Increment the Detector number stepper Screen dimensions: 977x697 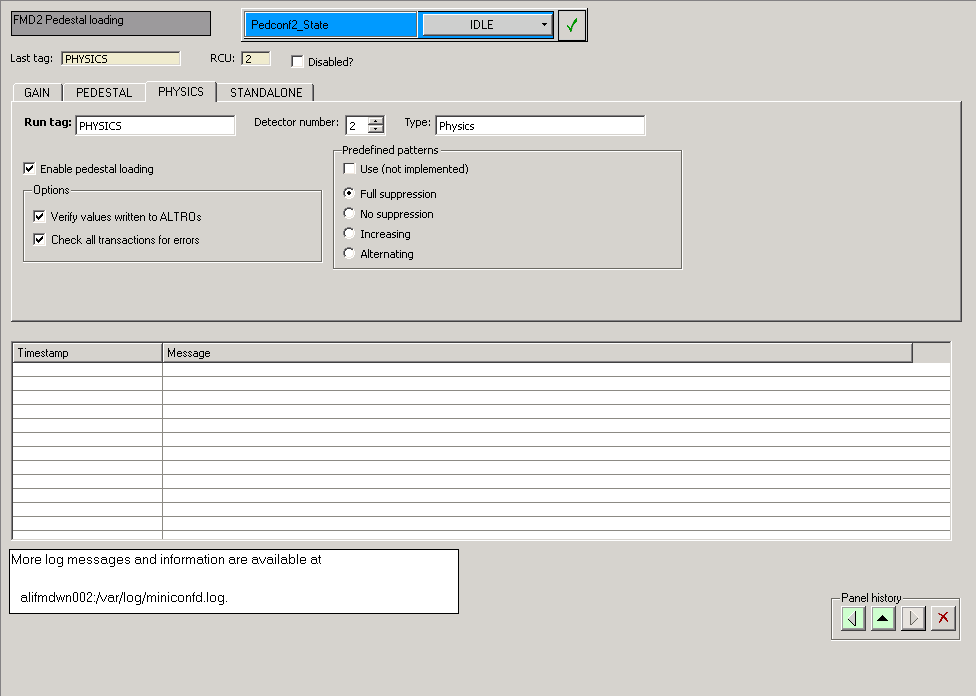point(376,121)
